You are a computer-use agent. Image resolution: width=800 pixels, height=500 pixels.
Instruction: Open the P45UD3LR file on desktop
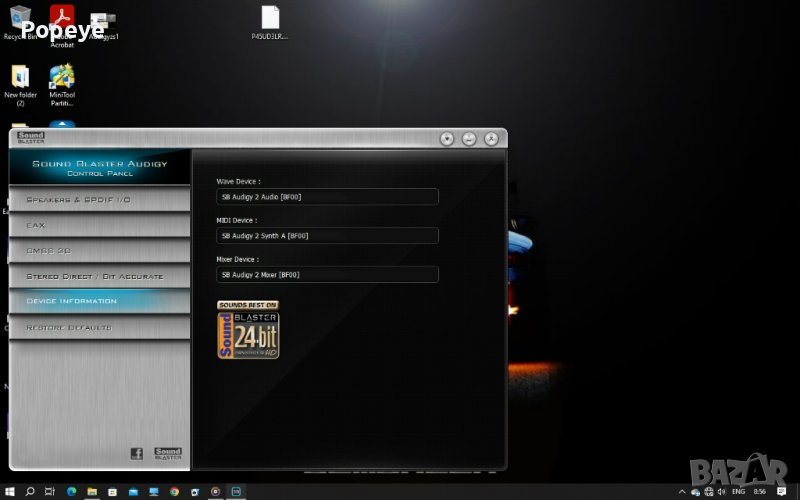(x=270, y=20)
